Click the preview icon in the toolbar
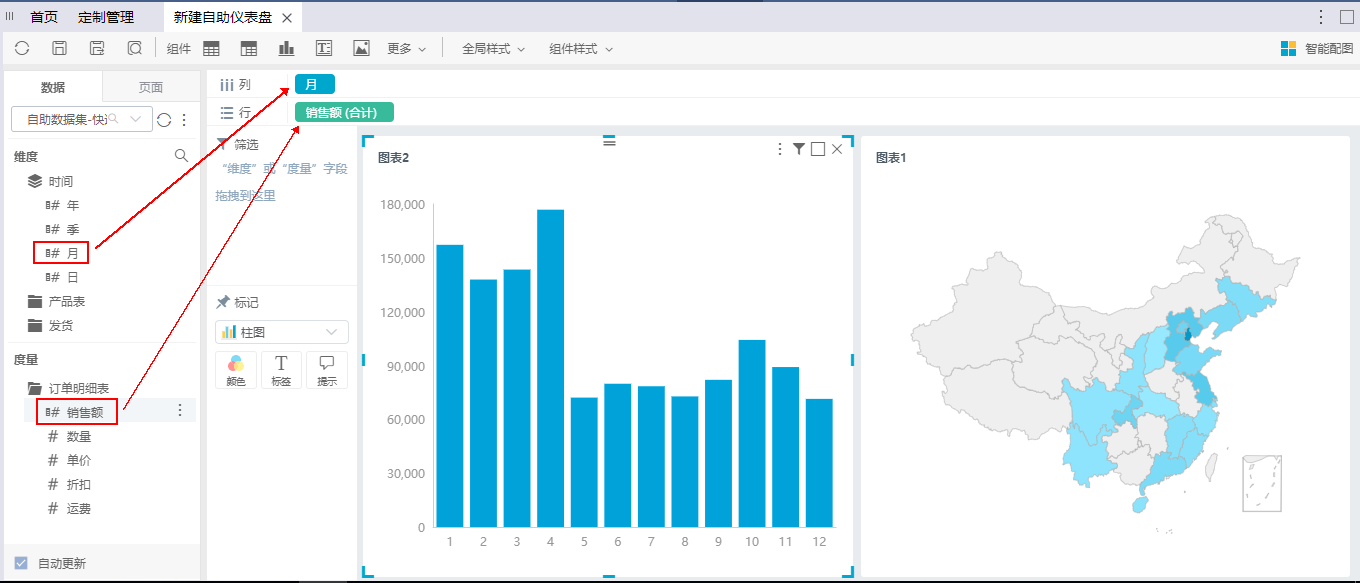Screen dimensions: 1360x583 [135, 48]
